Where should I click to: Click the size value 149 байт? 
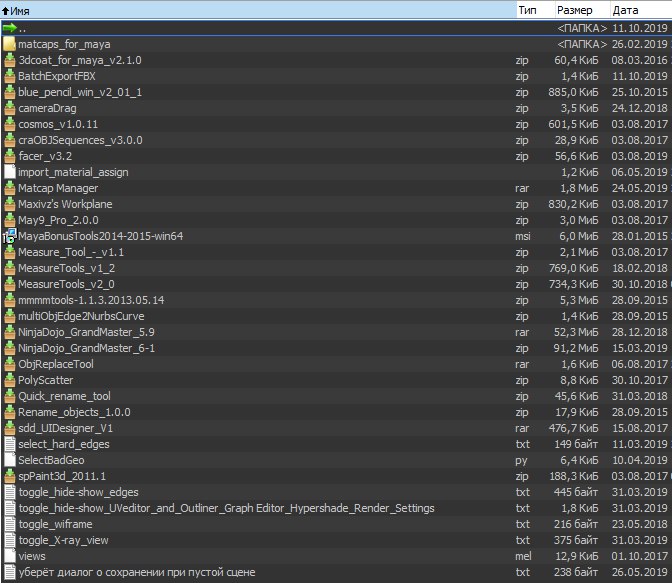pos(577,444)
